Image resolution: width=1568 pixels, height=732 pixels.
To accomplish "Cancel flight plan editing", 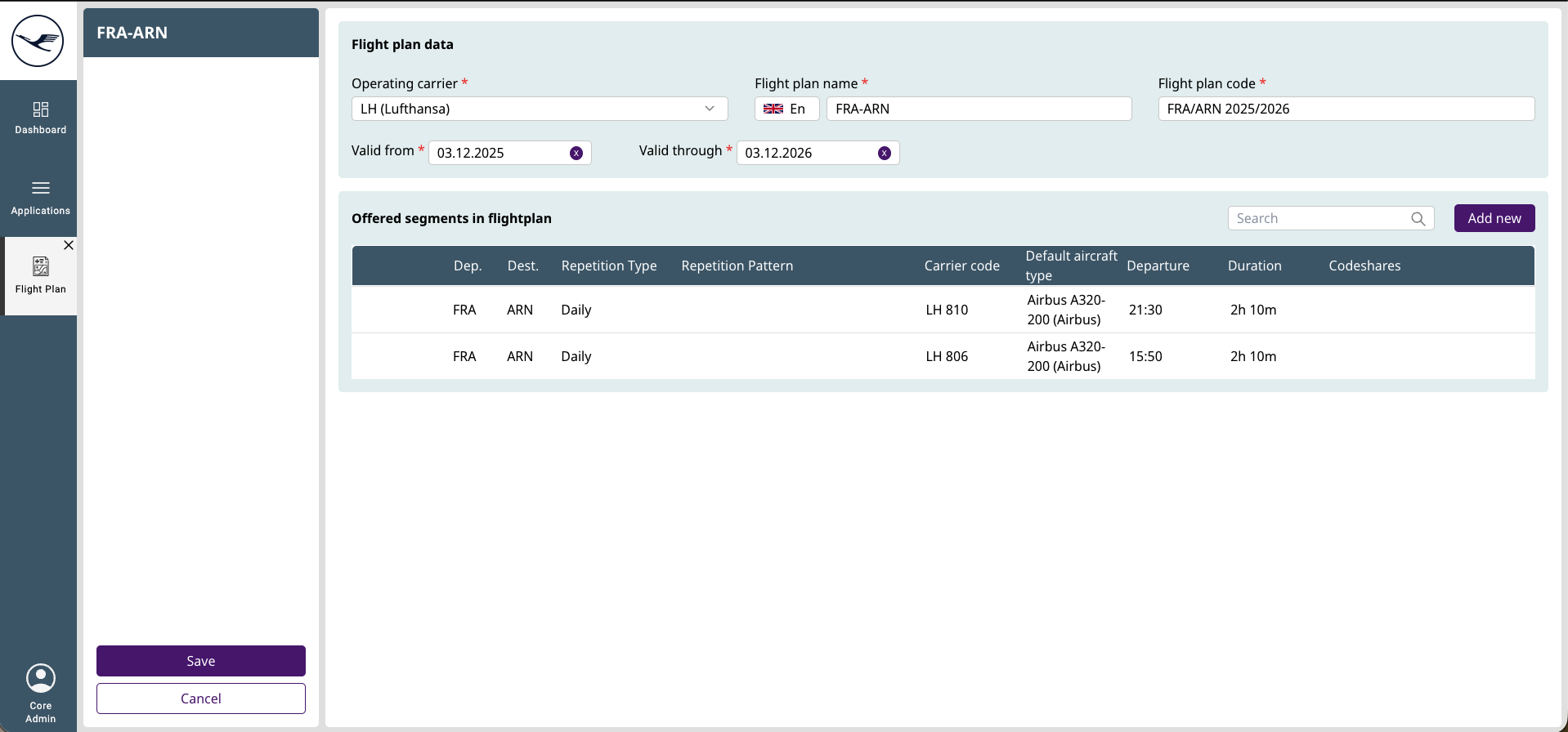I will tap(201, 699).
